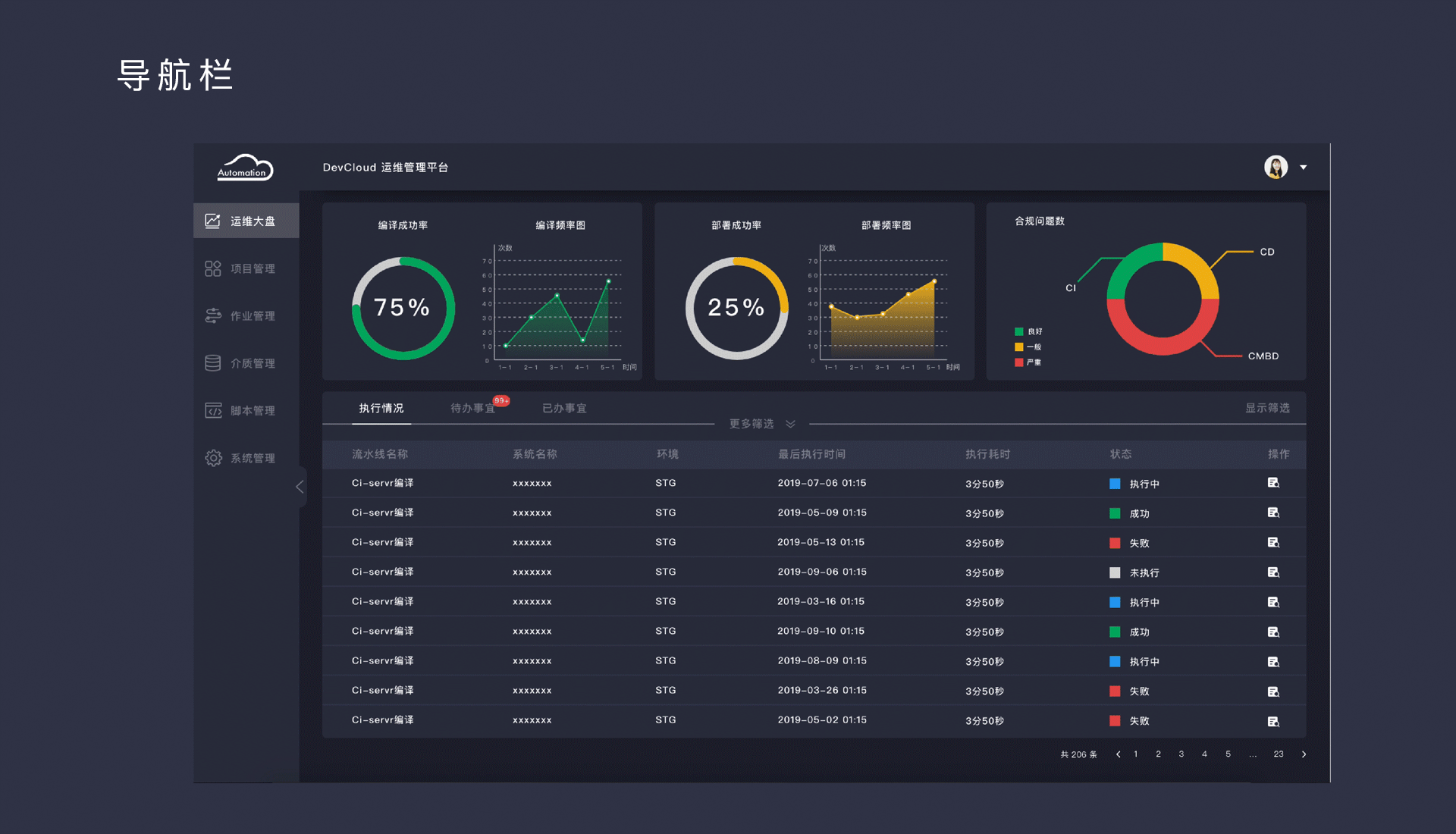
Task: Select the 作业管理 sidebar icon
Action: click(213, 315)
